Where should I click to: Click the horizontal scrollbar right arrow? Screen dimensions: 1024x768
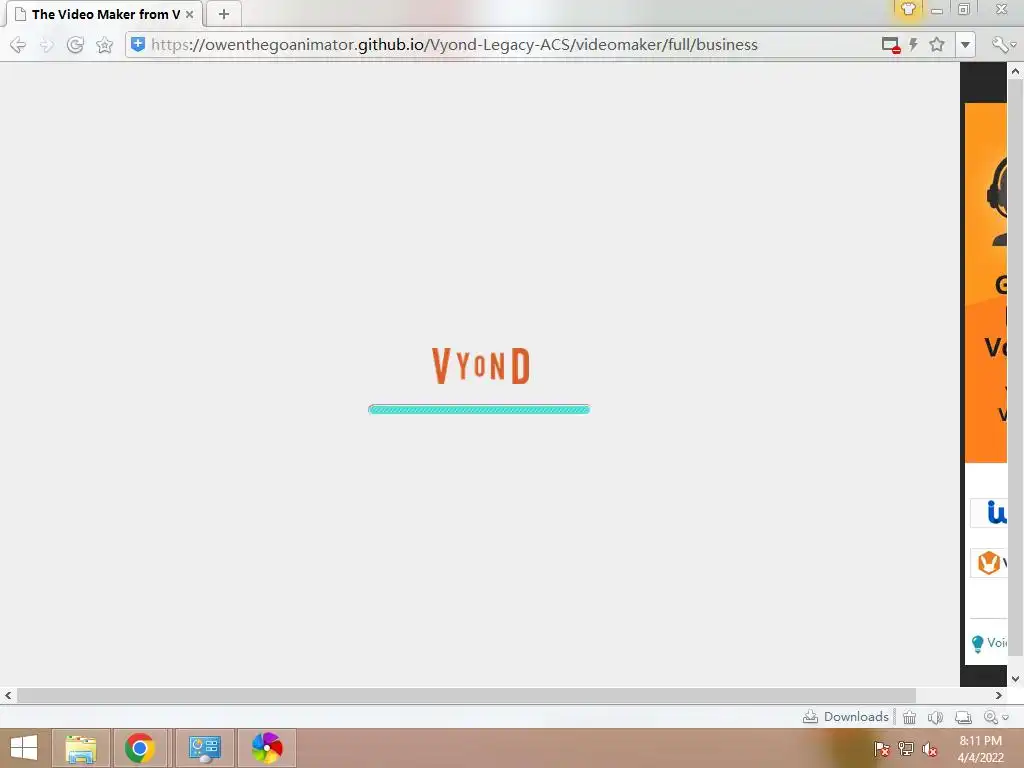click(x=999, y=696)
